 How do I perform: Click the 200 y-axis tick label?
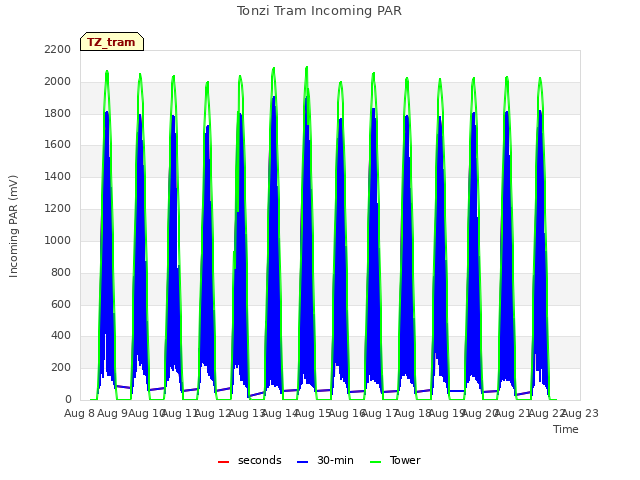click(x=61, y=367)
